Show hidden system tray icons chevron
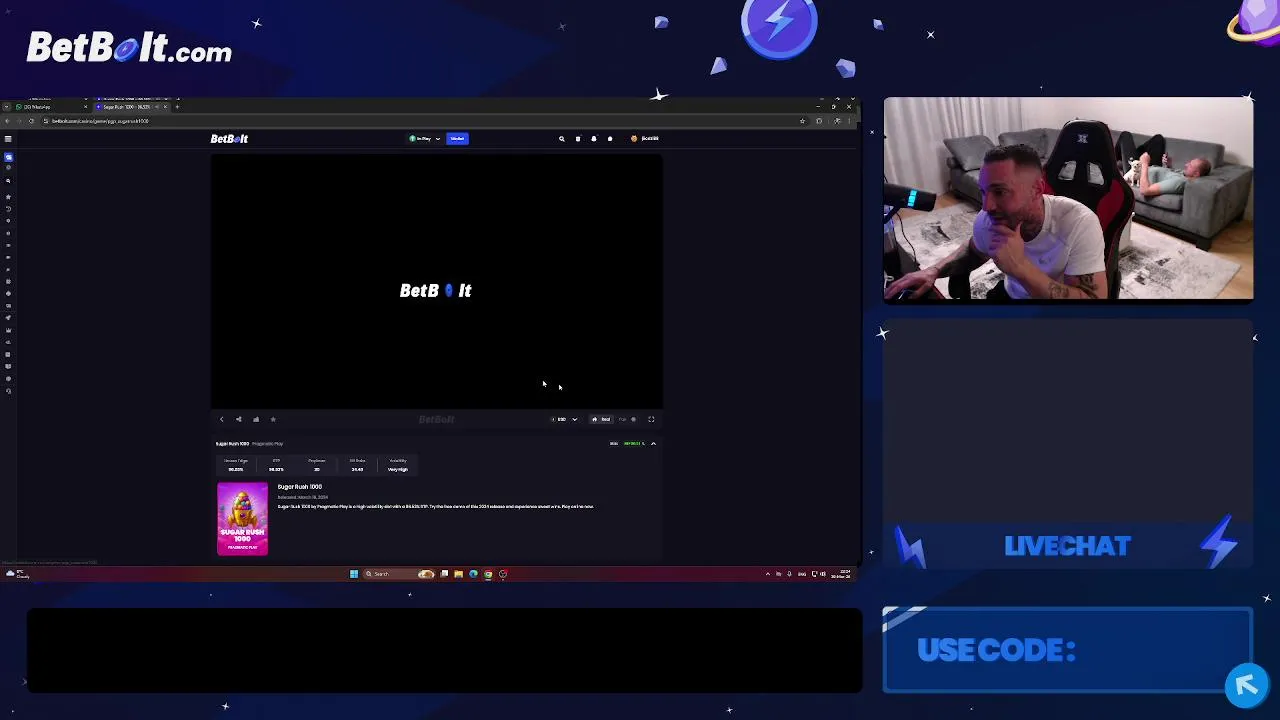1280x720 pixels. [x=767, y=574]
